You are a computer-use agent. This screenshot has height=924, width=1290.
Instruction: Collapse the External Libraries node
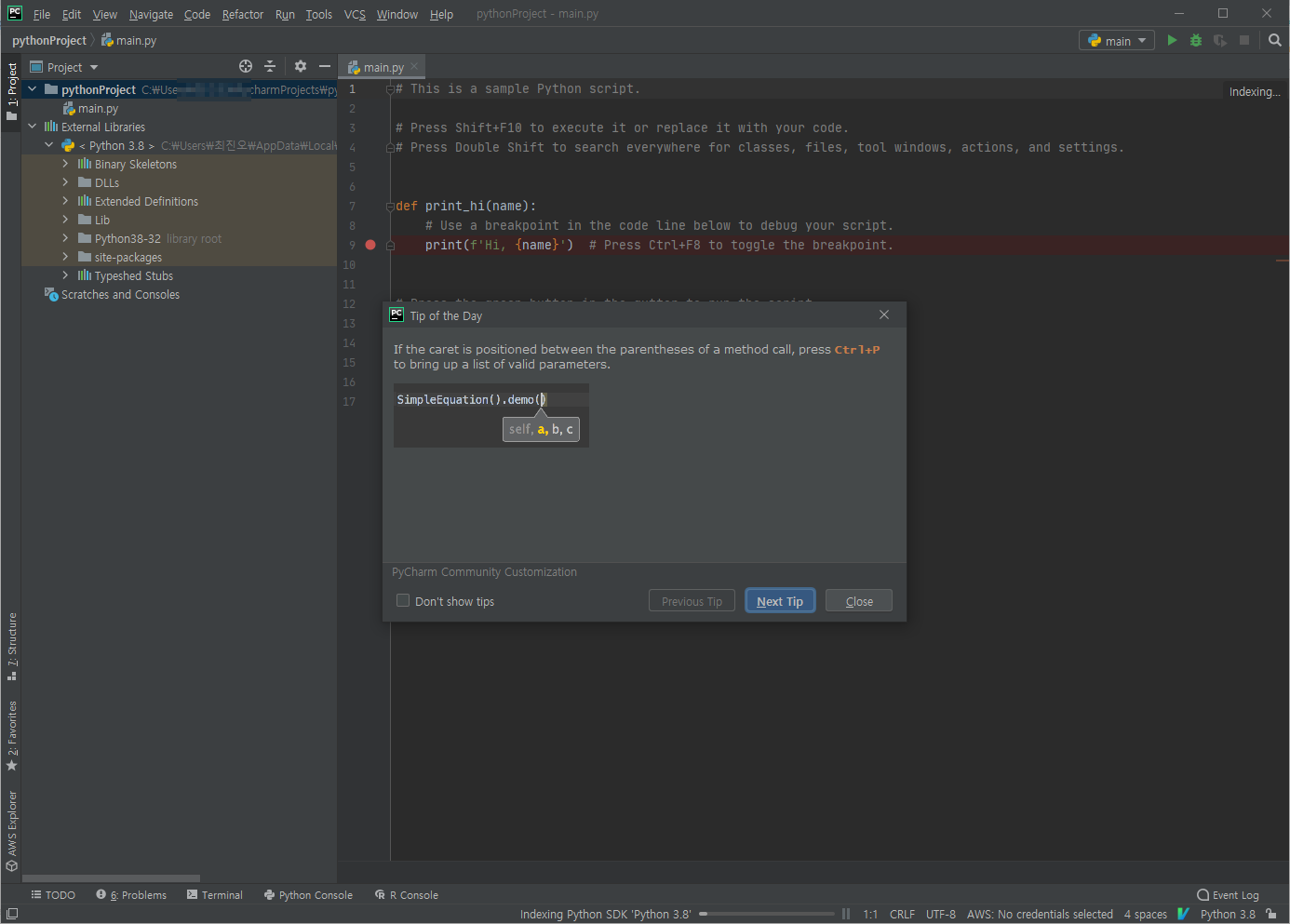pyautogui.click(x=33, y=127)
